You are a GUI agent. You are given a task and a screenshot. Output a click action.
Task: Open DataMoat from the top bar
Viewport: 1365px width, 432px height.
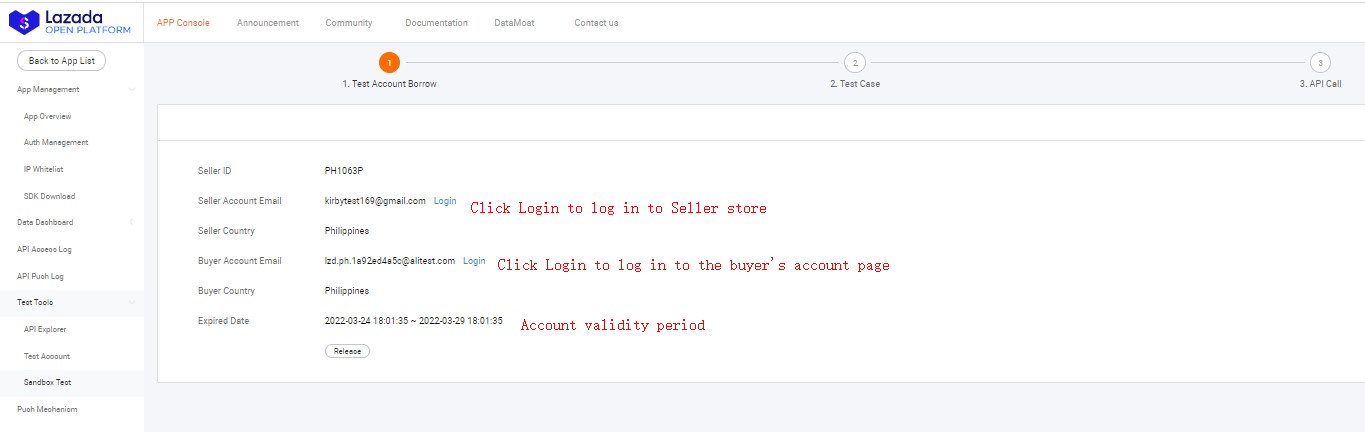[x=514, y=23]
